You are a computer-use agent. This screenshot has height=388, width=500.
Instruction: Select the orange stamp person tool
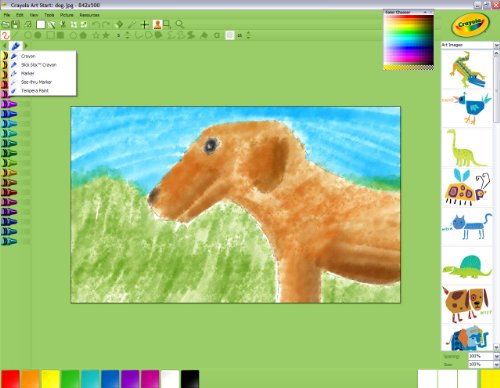pos(157,24)
